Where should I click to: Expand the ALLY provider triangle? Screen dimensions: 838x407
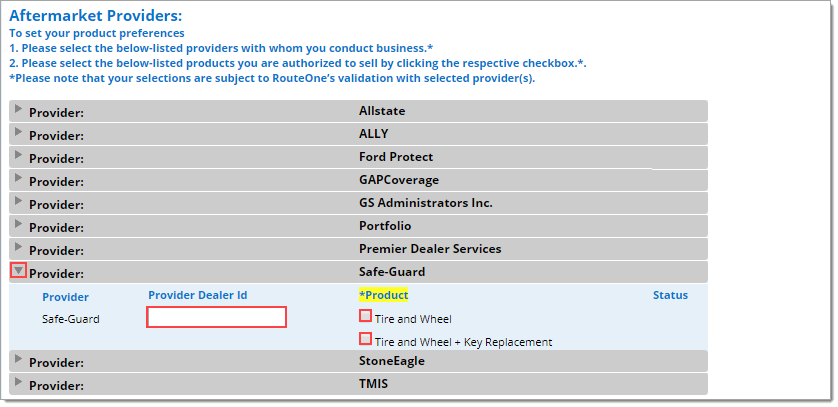[x=19, y=132]
